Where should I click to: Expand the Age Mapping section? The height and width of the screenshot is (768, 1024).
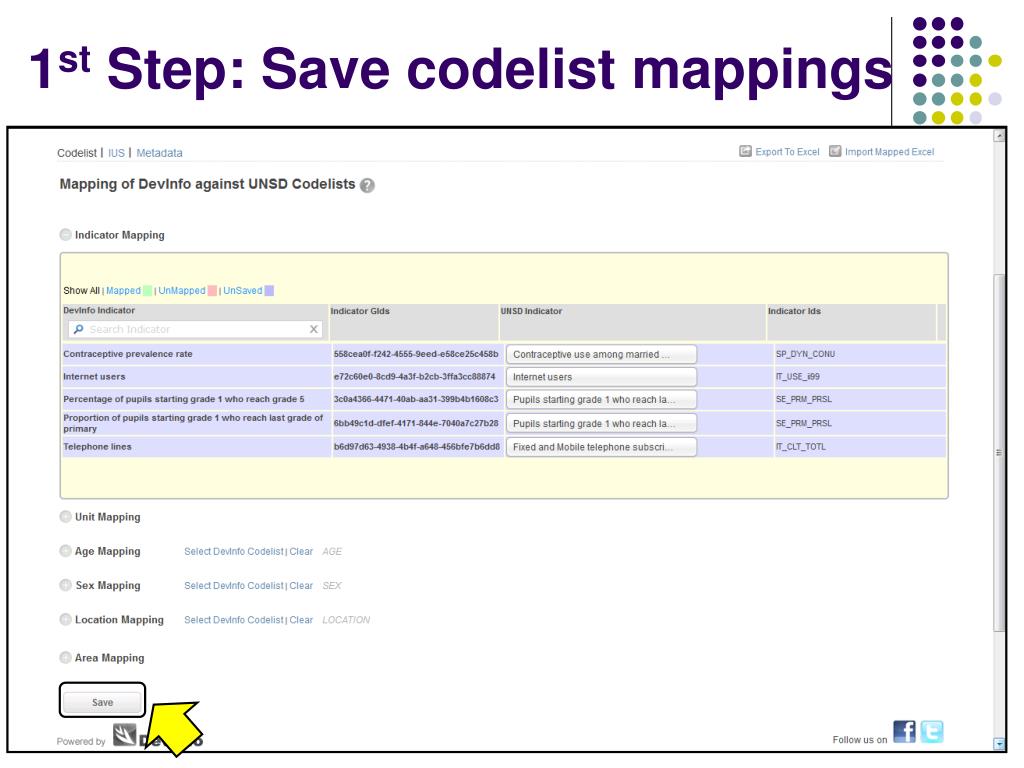tap(65, 551)
